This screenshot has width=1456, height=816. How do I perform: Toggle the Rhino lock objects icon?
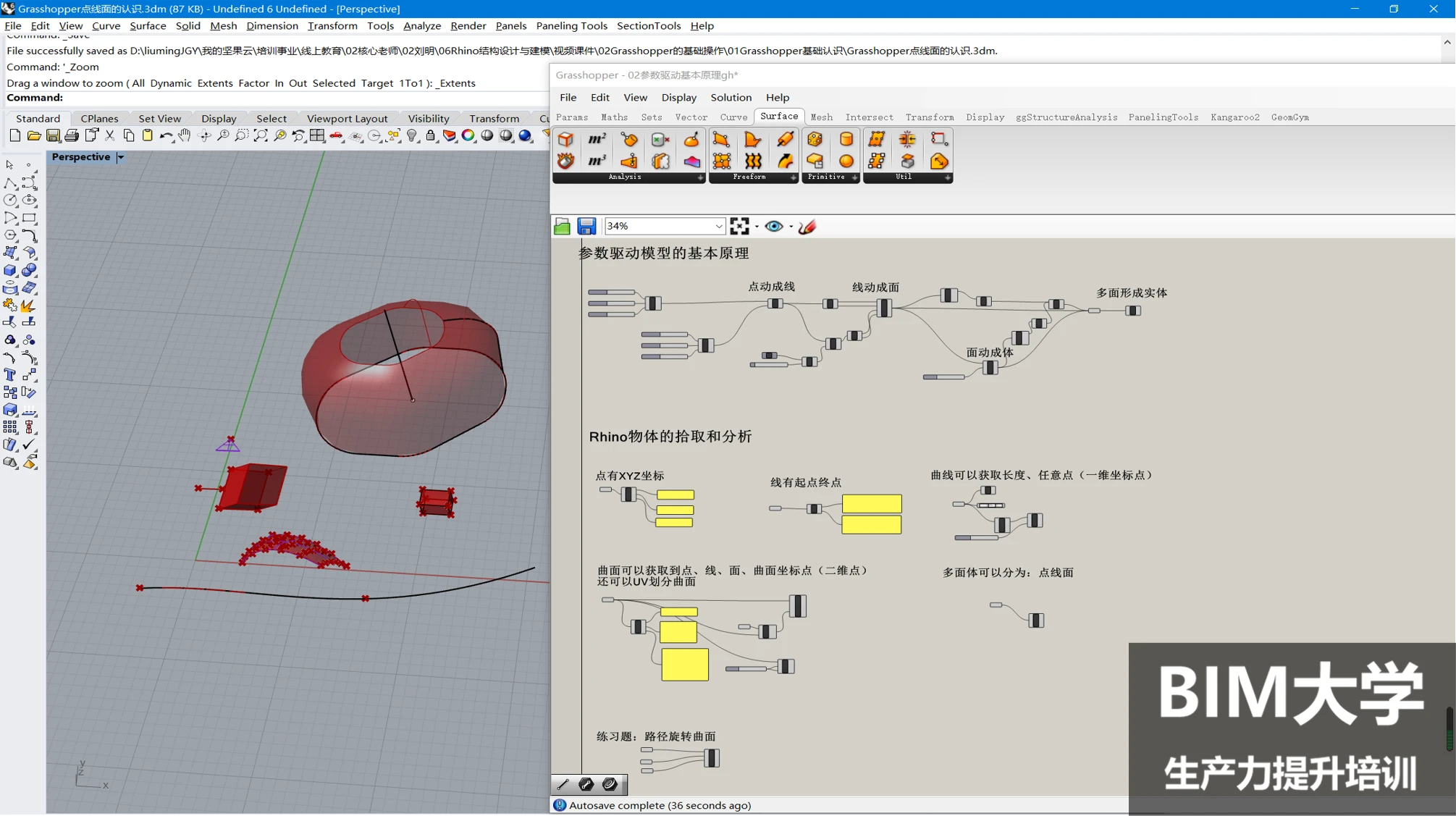pyautogui.click(x=431, y=135)
